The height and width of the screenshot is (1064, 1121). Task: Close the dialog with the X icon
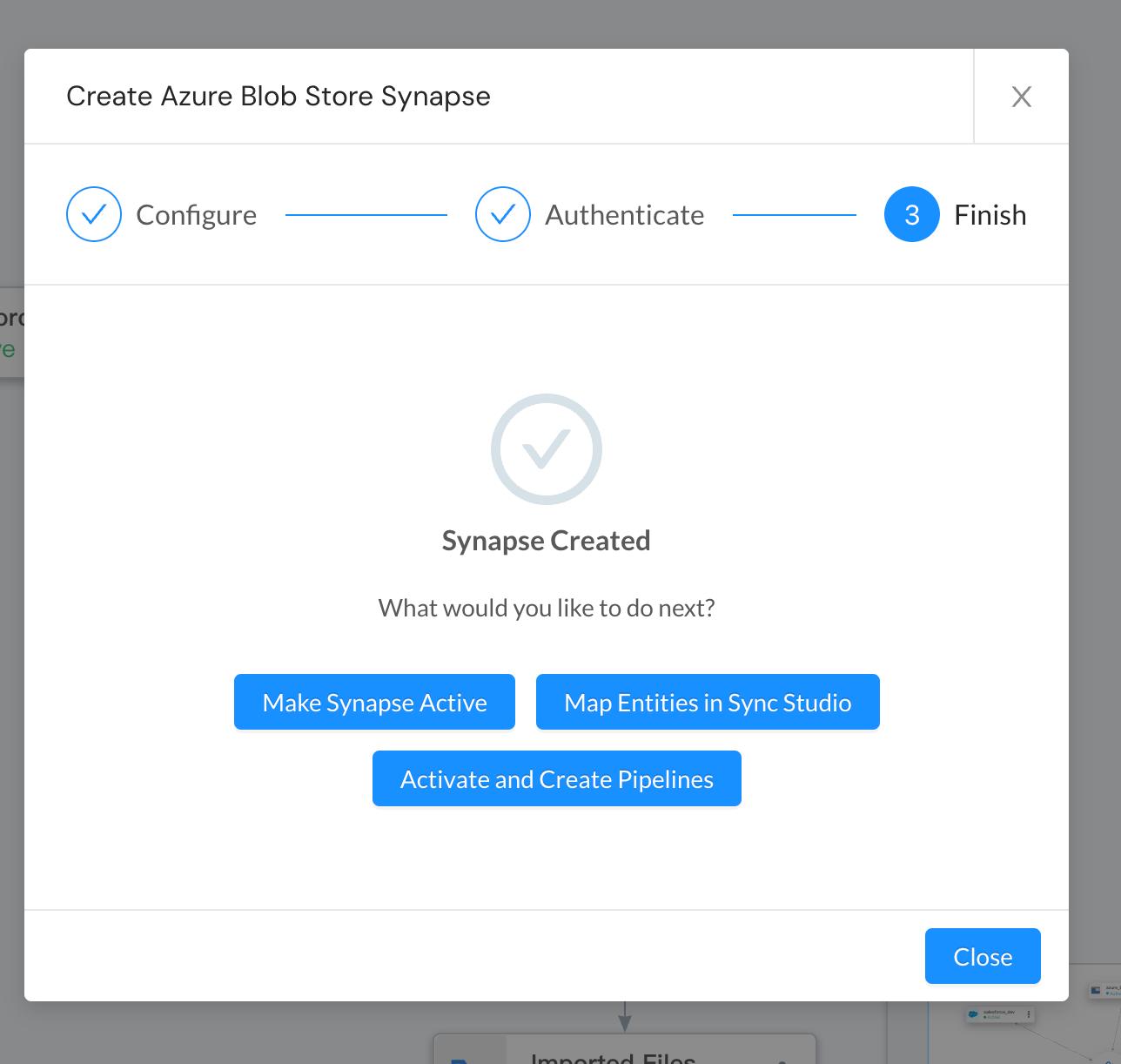tap(1022, 97)
